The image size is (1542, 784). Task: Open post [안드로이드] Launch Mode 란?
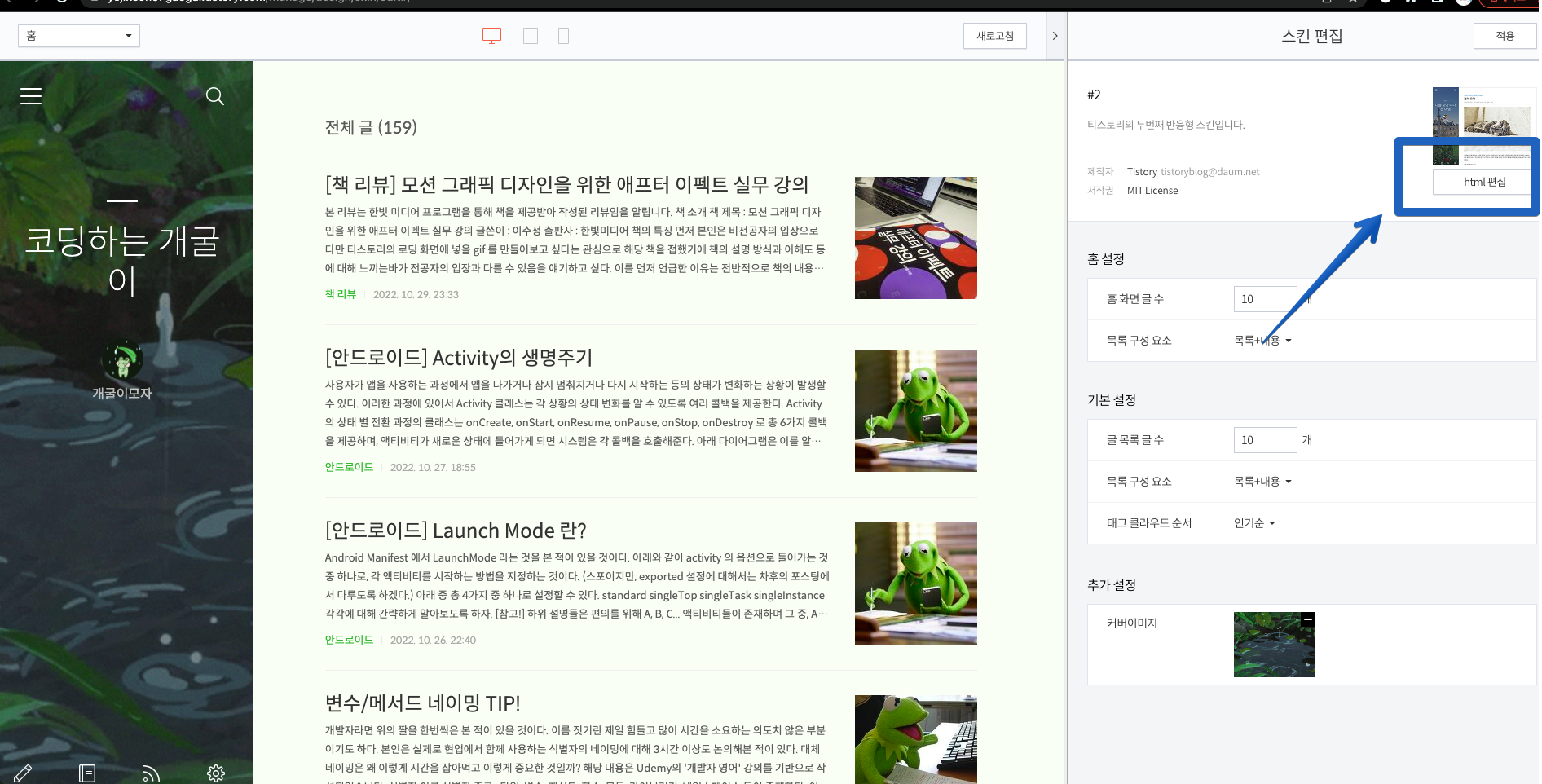[x=456, y=531]
